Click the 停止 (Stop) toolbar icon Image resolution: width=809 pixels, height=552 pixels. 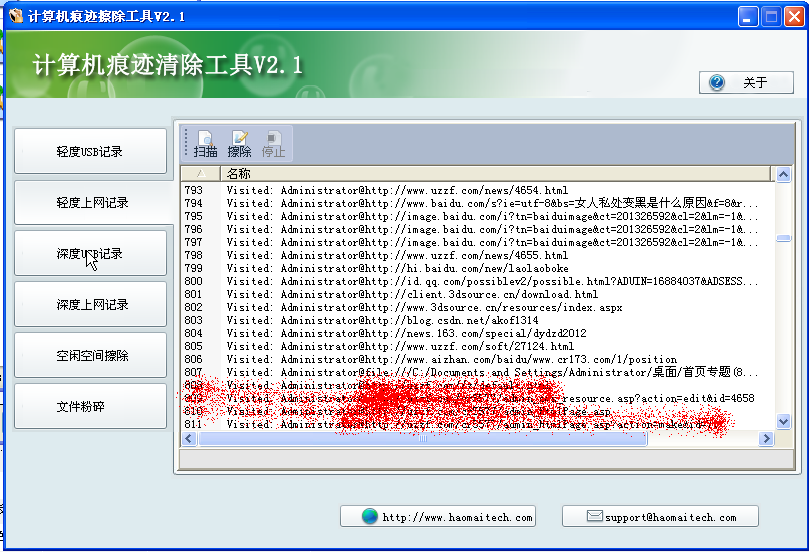coord(273,144)
